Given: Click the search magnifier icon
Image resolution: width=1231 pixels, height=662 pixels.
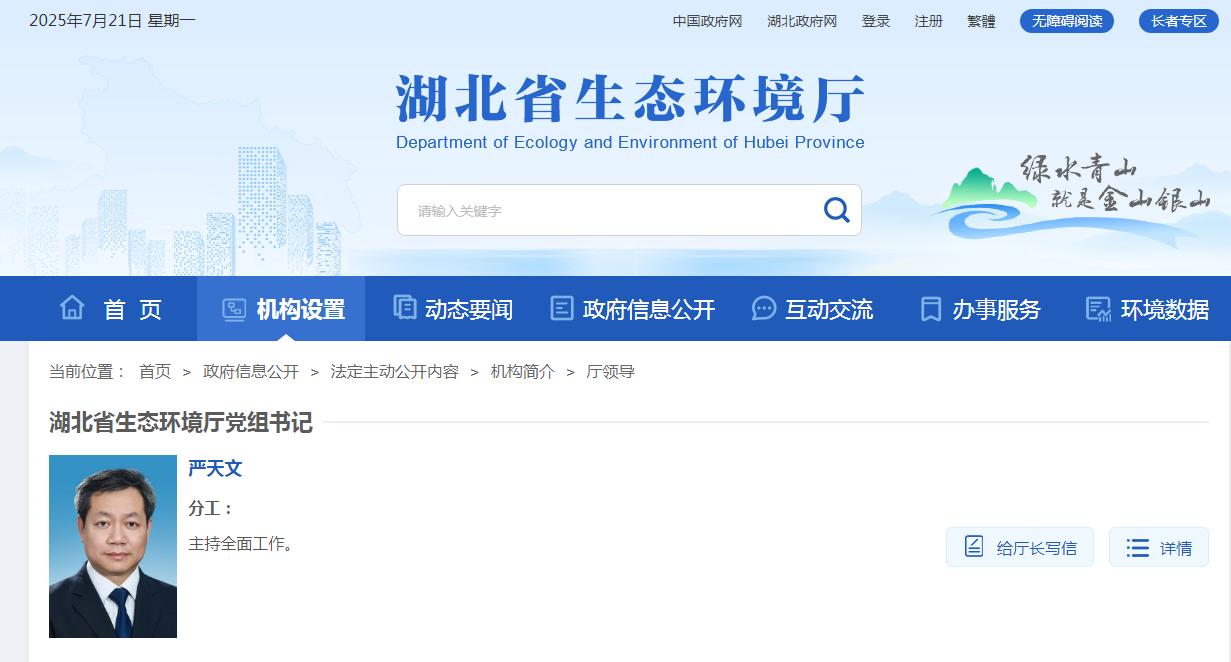Looking at the screenshot, I should 835,210.
